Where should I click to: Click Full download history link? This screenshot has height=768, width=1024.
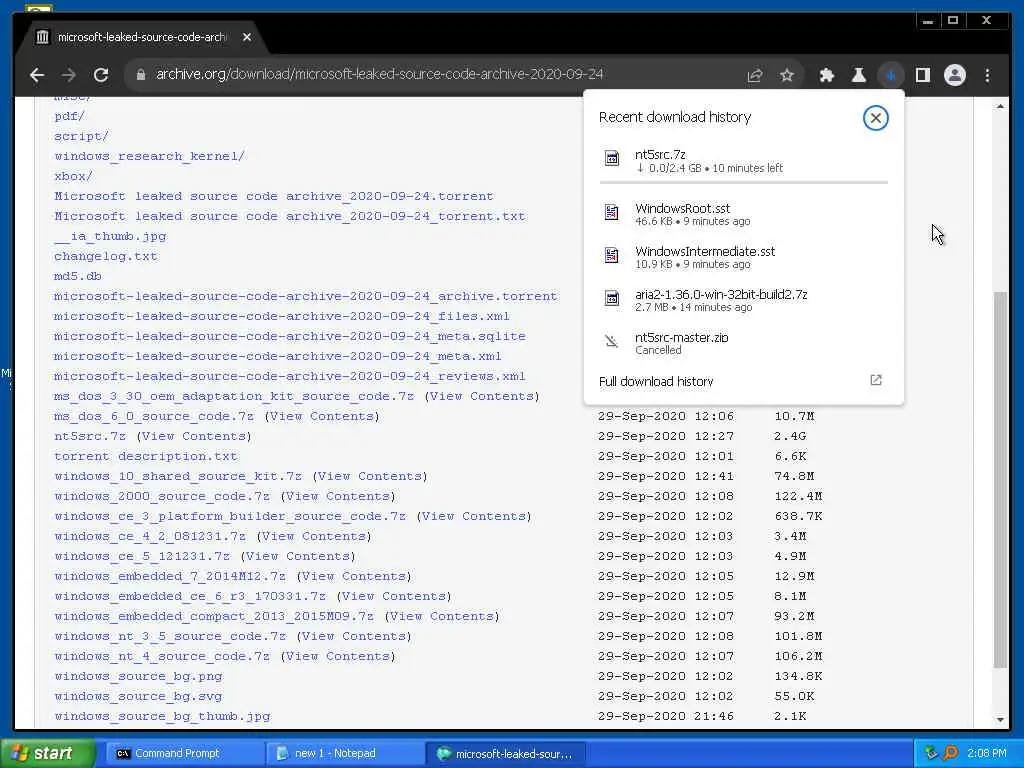(656, 381)
